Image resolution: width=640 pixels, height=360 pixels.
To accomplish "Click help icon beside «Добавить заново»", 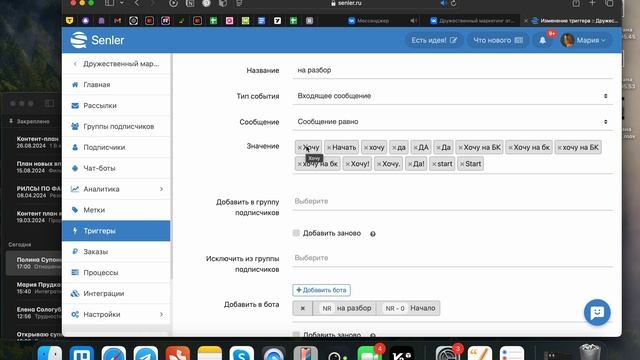I will 373,234.
